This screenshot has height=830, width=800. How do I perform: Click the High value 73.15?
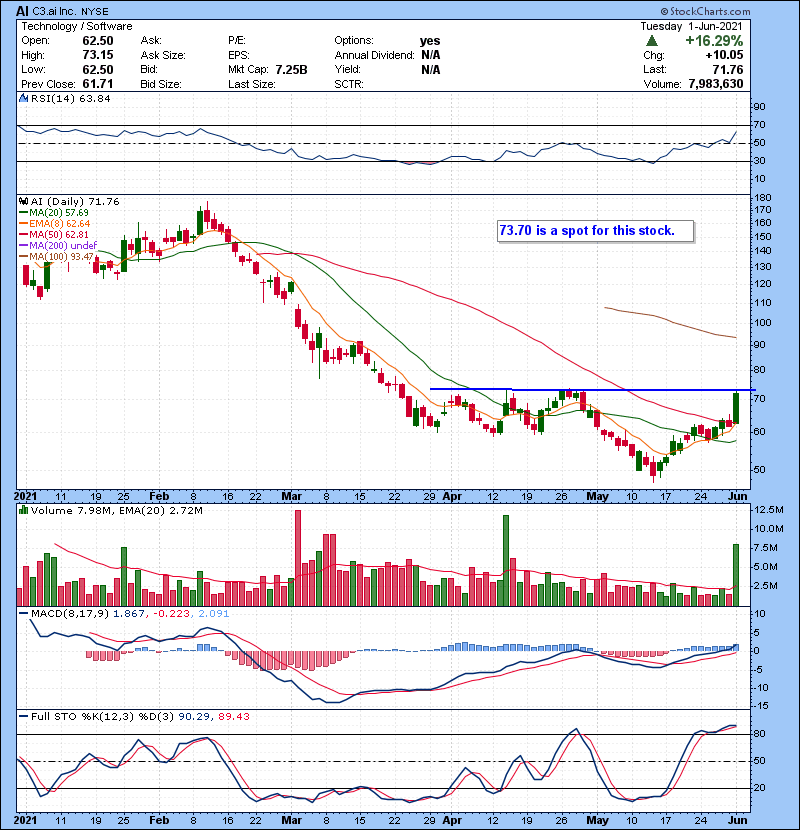(98, 55)
